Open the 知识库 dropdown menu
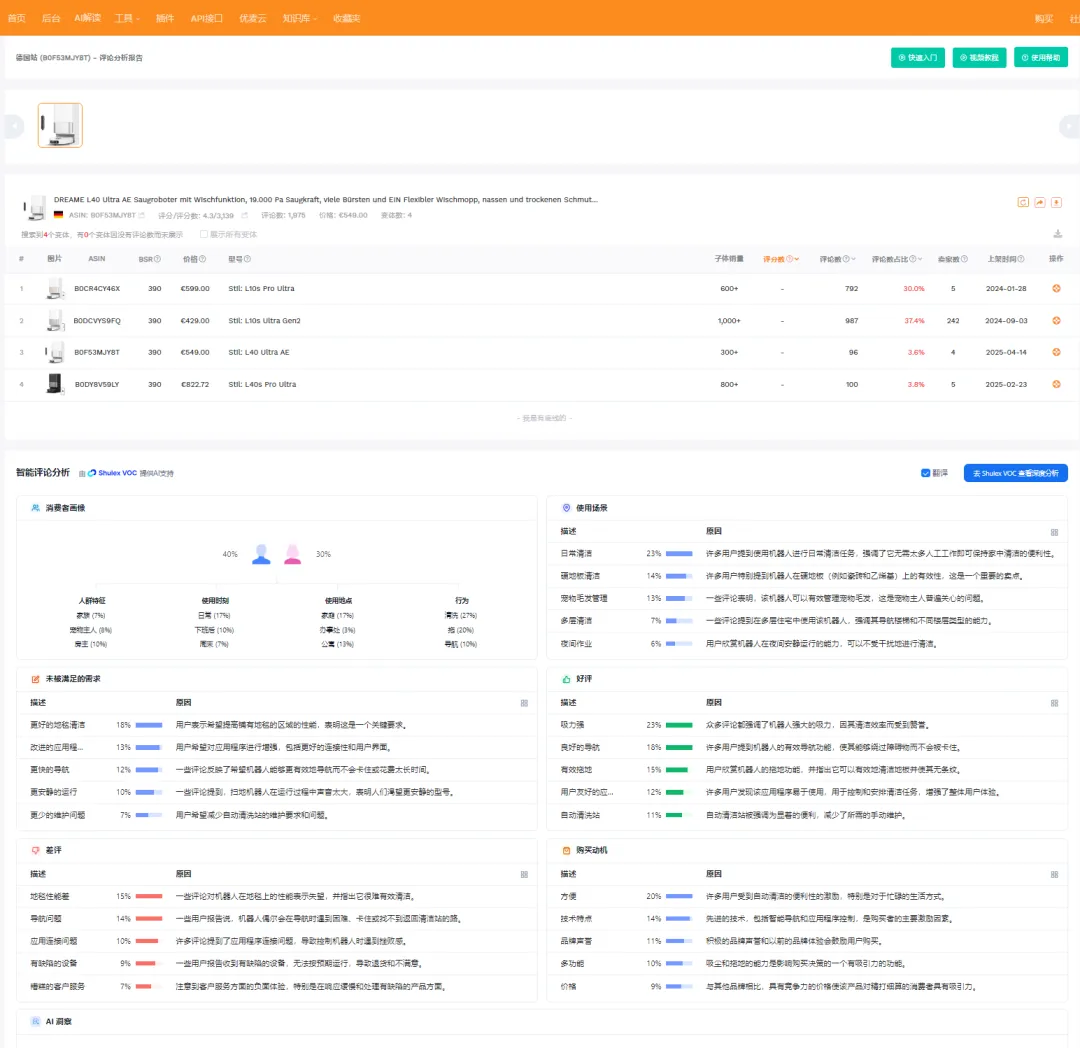Viewport: 1080px width, 1048px height. 300,18
